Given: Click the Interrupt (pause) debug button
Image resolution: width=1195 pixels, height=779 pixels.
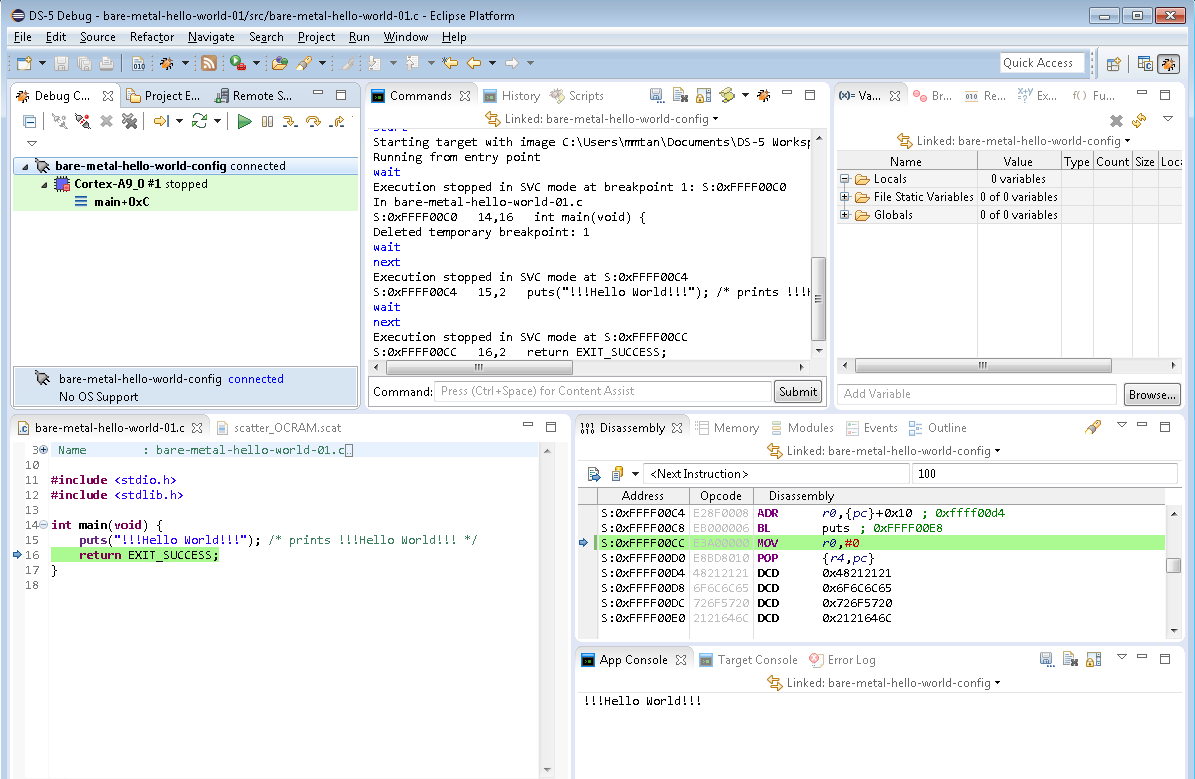Looking at the screenshot, I should tap(267, 121).
